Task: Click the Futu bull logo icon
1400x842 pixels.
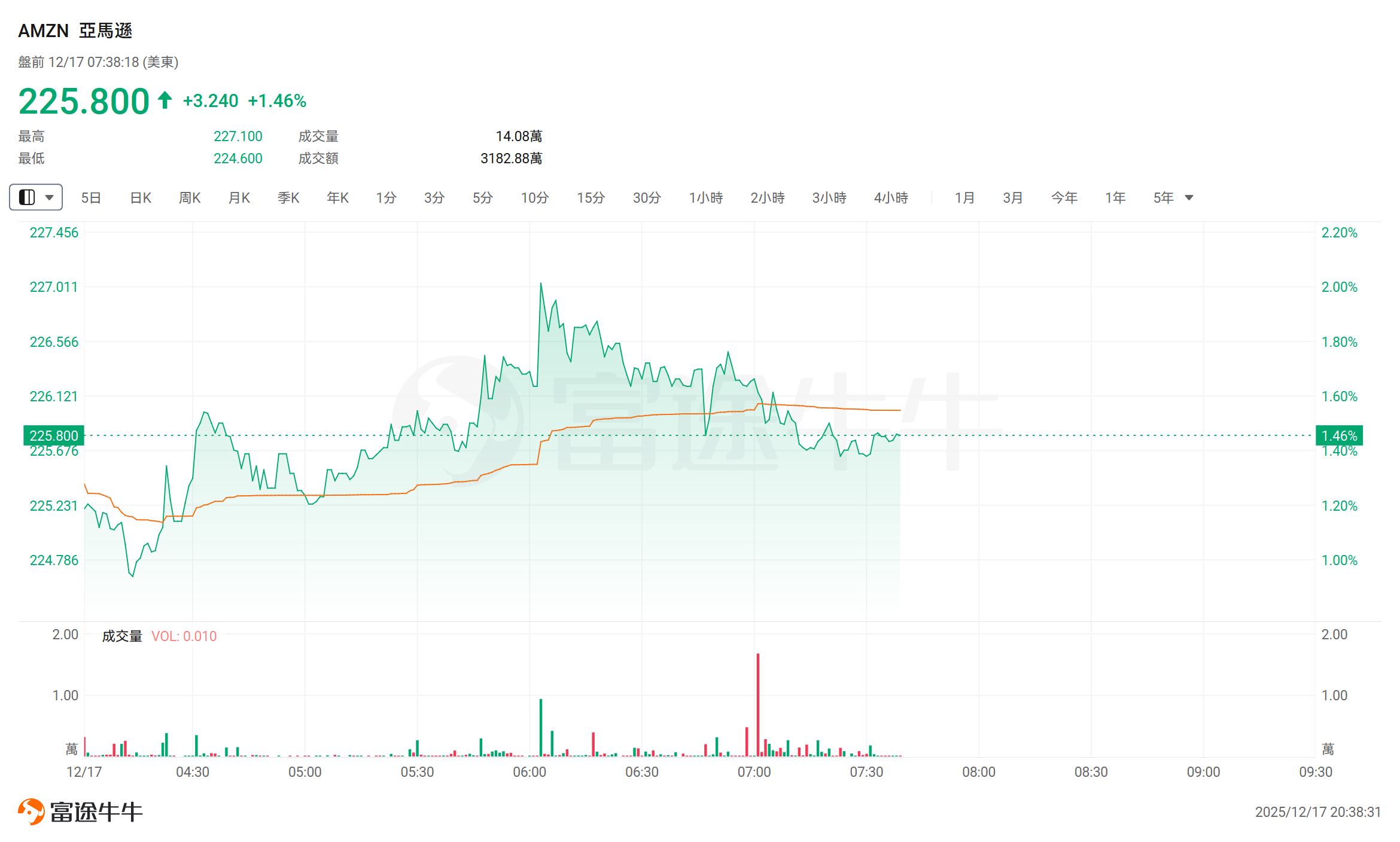Action: point(31,812)
